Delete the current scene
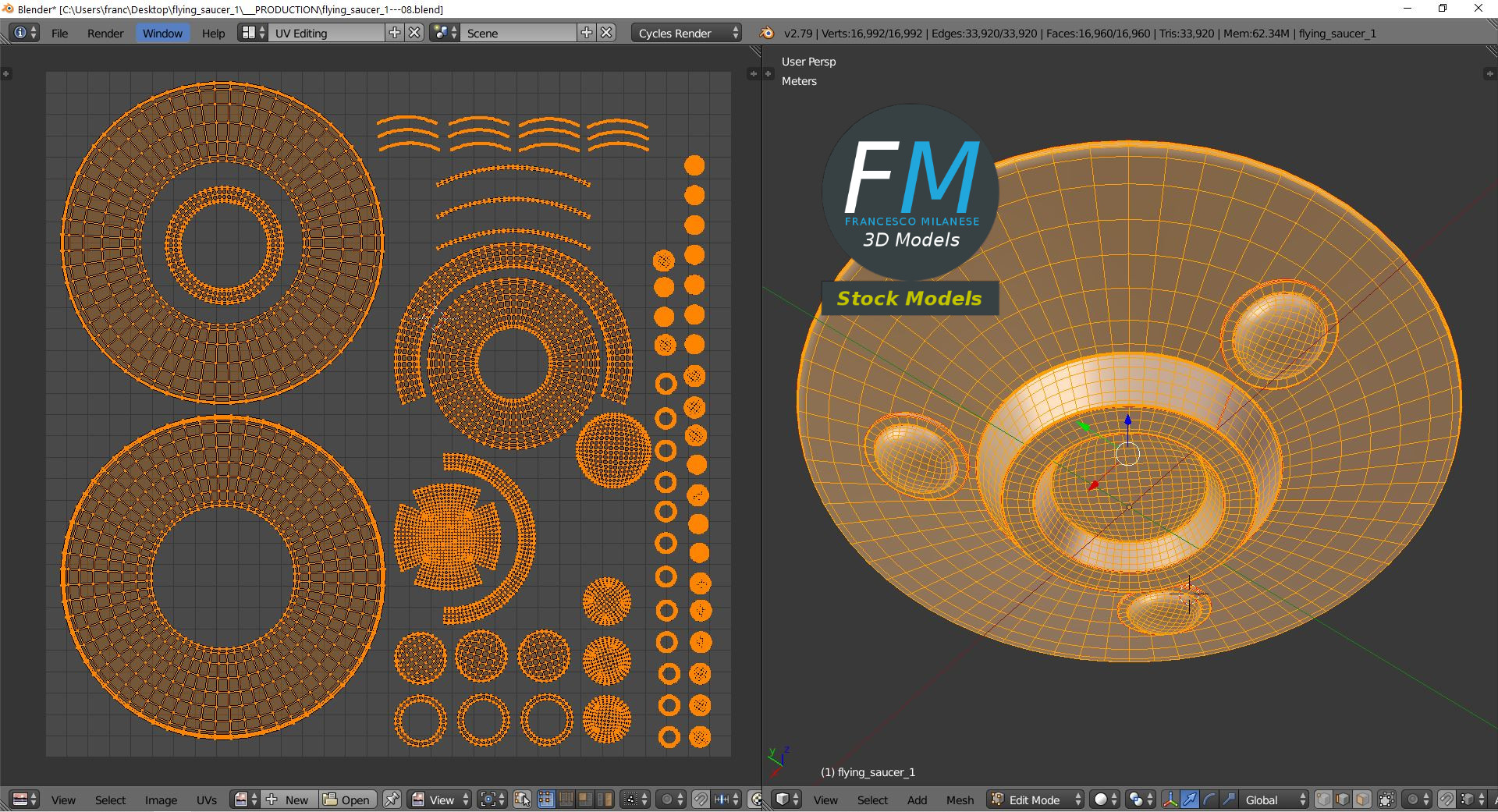Viewport: 1498px width, 812px height. tap(607, 33)
